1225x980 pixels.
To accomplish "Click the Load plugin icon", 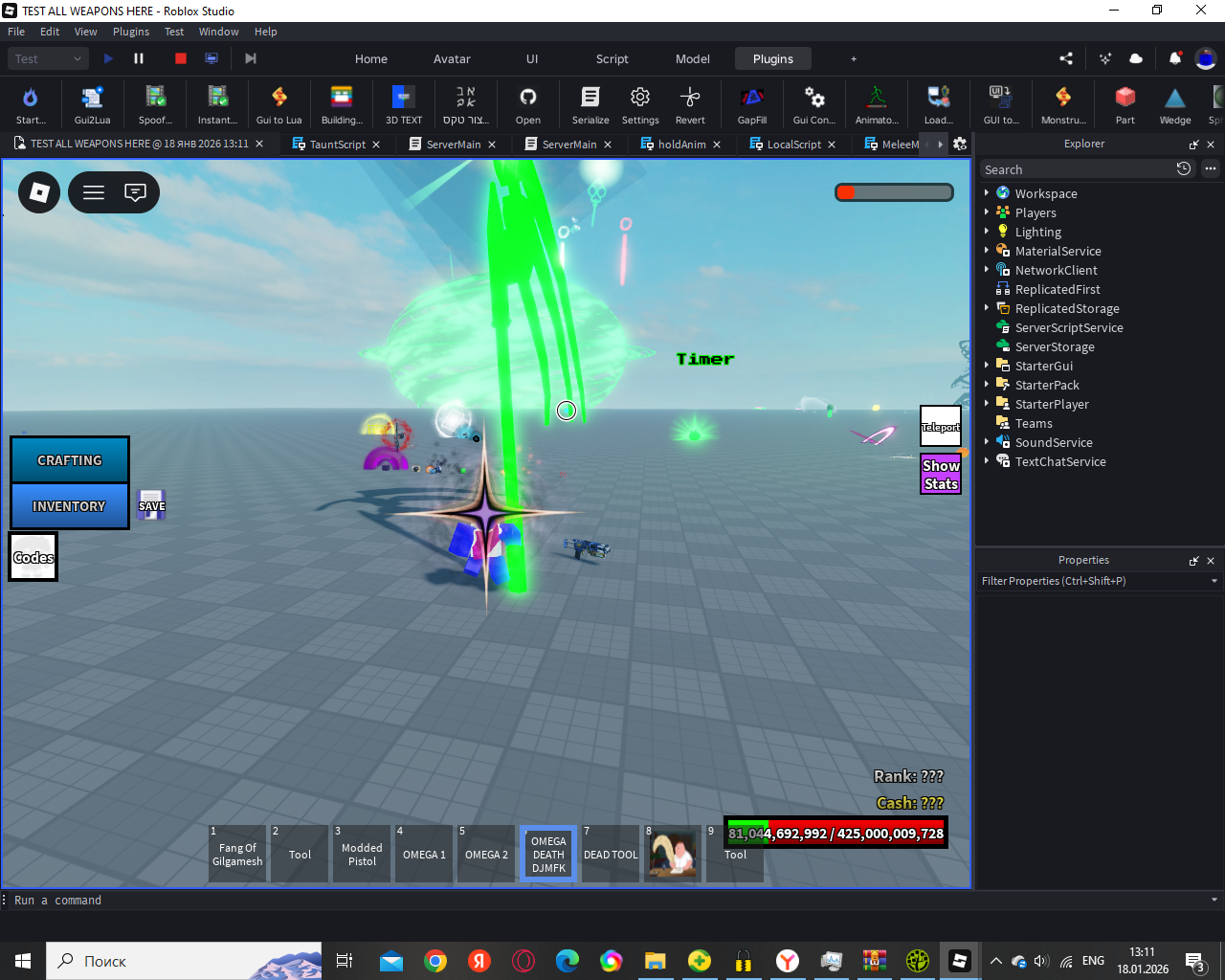I will 939,104.
